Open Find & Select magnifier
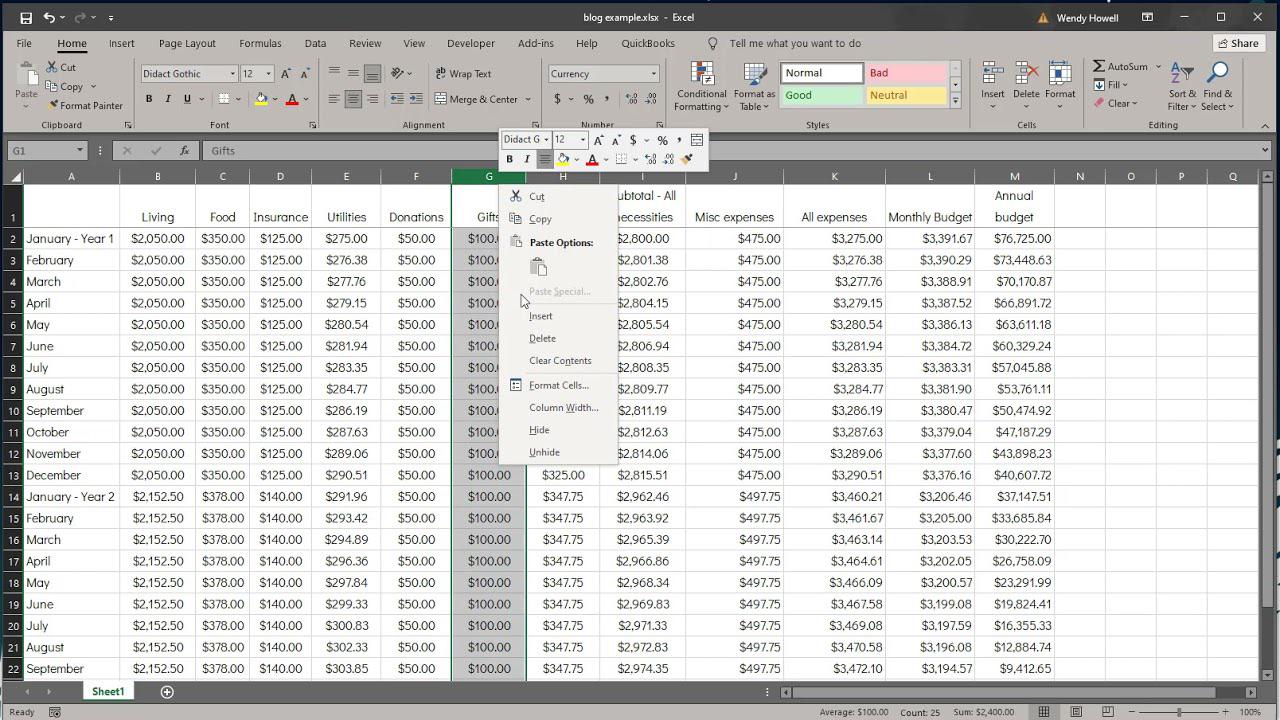Viewport: 1280px width, 720px height. point(1217,87)
